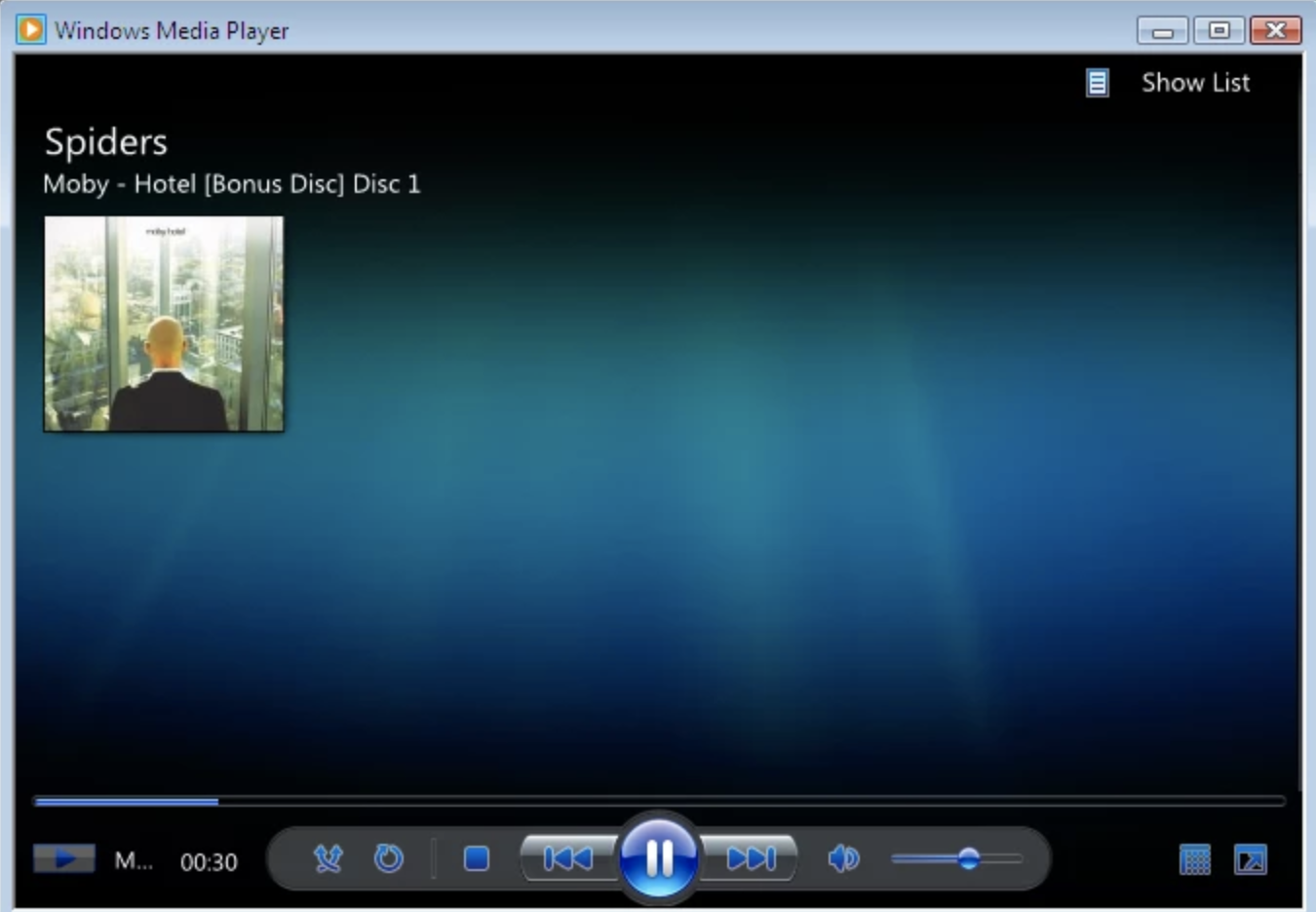This screenshot has width=1316, height=912.
Task: Click the Moby Hotel album art
Action: coord(164,323)
